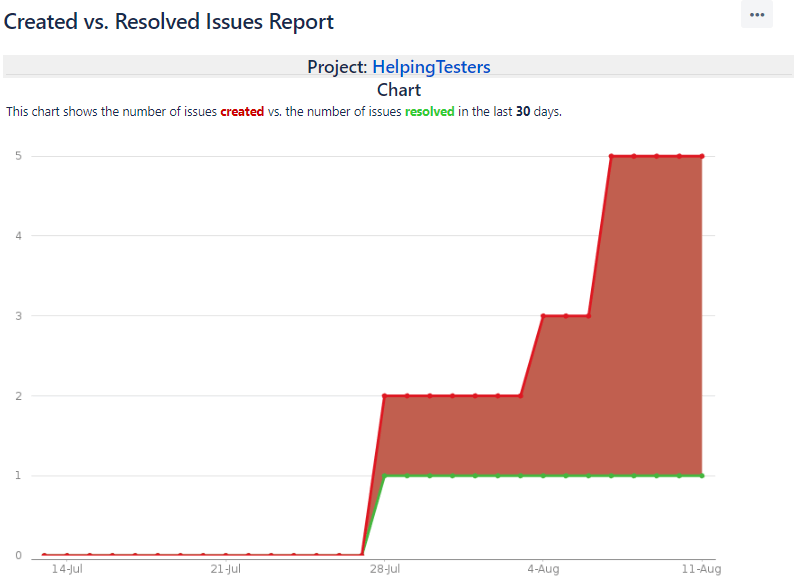Select the red created point on 4-Aug

[x=543, y=316]
